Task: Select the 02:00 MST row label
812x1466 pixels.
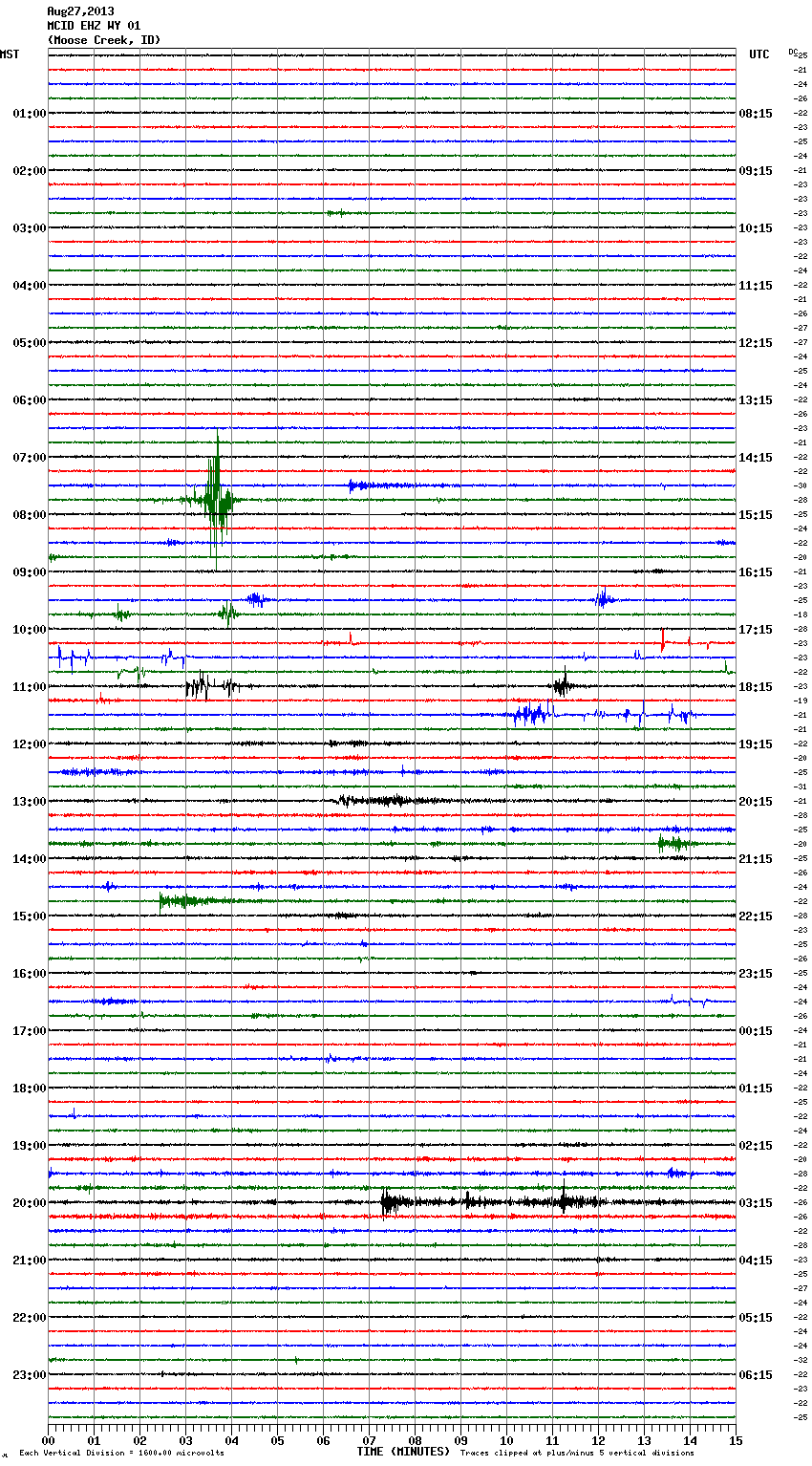Action: 29,170
